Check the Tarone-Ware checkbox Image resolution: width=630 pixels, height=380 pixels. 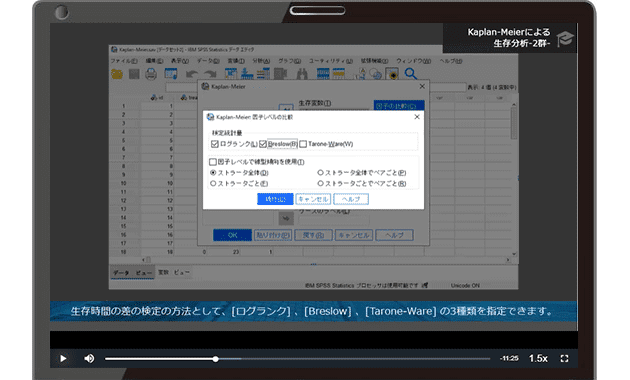point(303,144)
